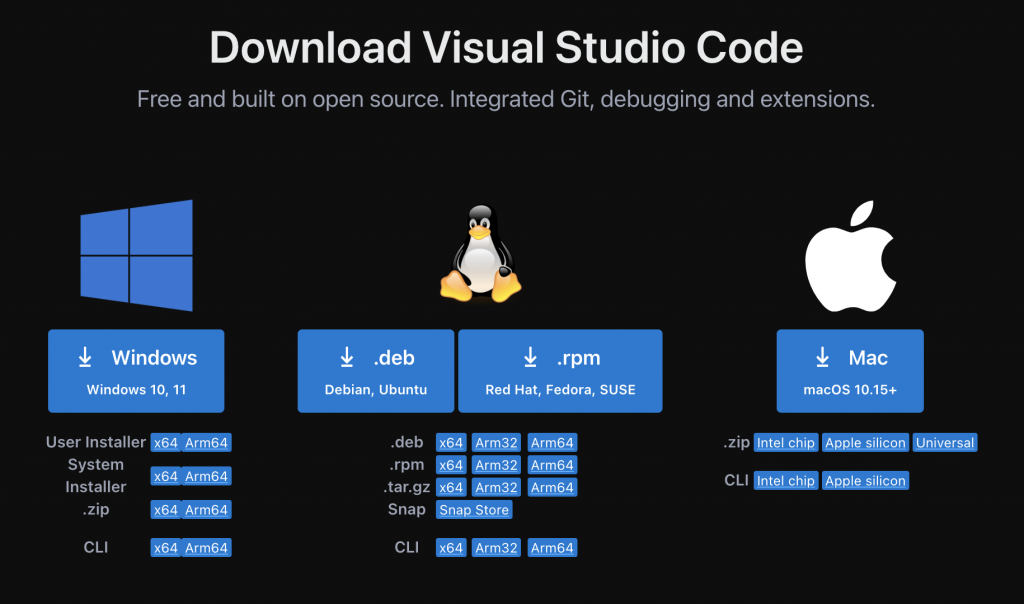Select Windows User Installer Arm64

pyautogui.click(x=206, y=443)
